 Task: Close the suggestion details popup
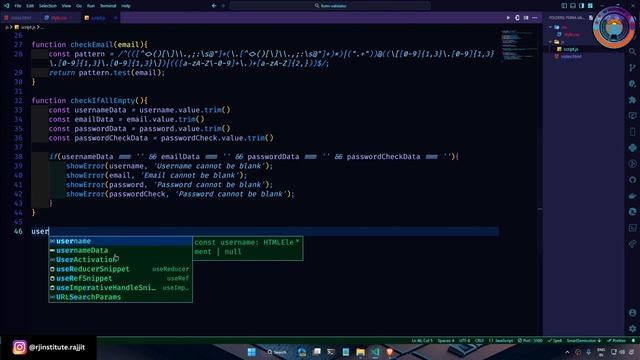tap(298, 242)
